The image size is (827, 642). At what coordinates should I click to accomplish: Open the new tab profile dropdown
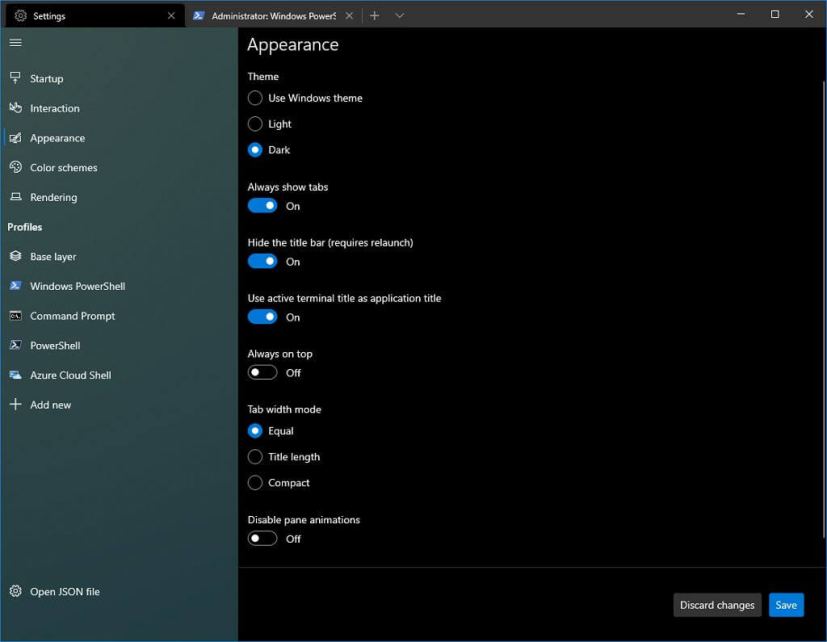coord(400,16)
